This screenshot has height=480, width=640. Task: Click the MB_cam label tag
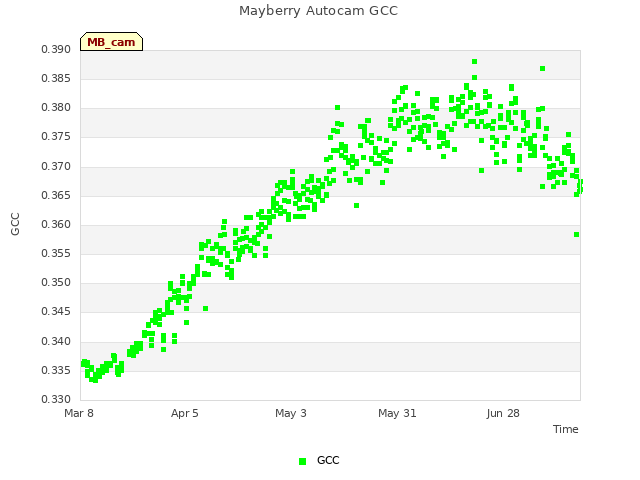pyautogui.click(x=111, y=42)
